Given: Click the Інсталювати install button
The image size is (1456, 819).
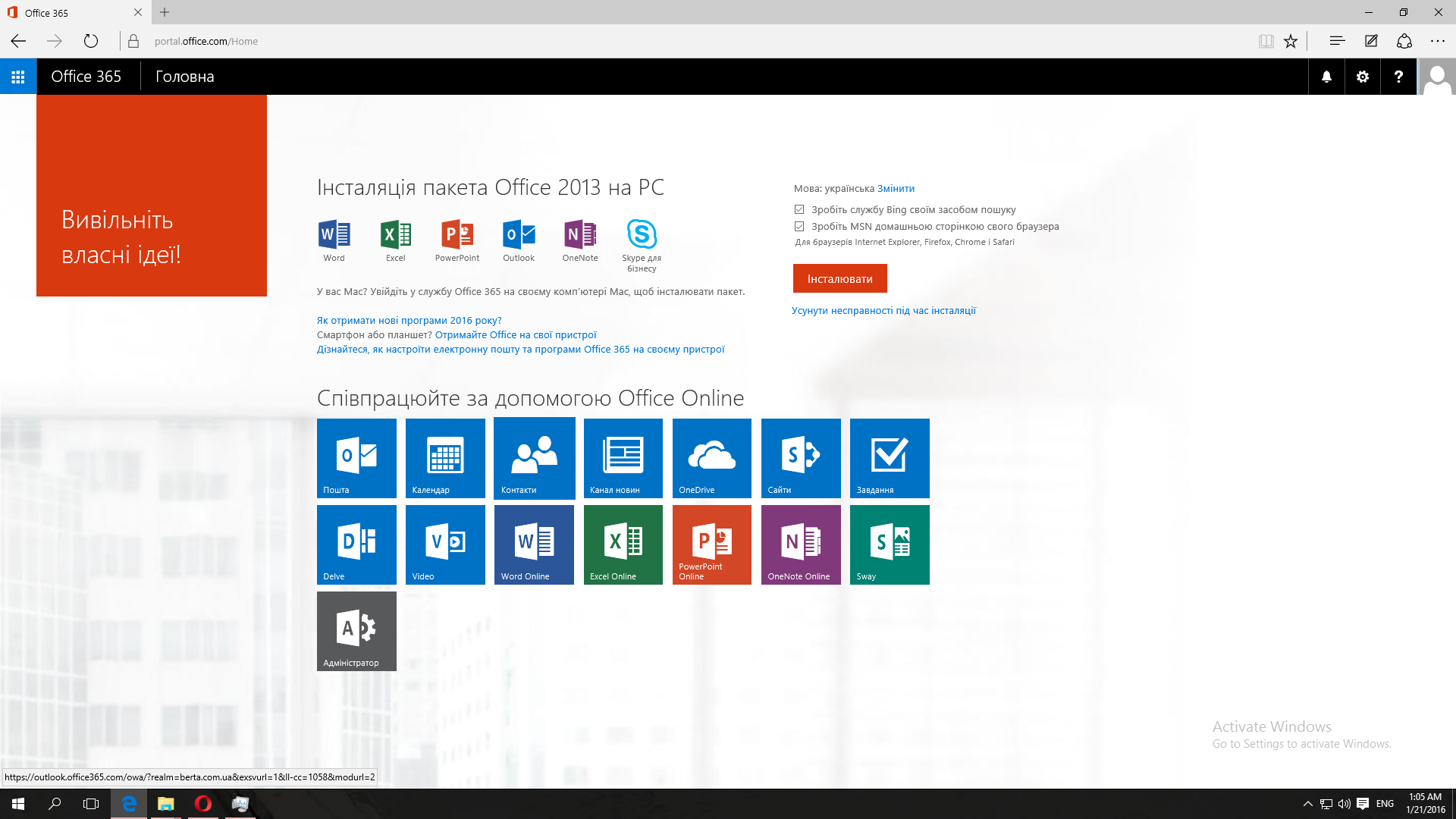Looking at the screenshot, I should [x=839, y=278].
